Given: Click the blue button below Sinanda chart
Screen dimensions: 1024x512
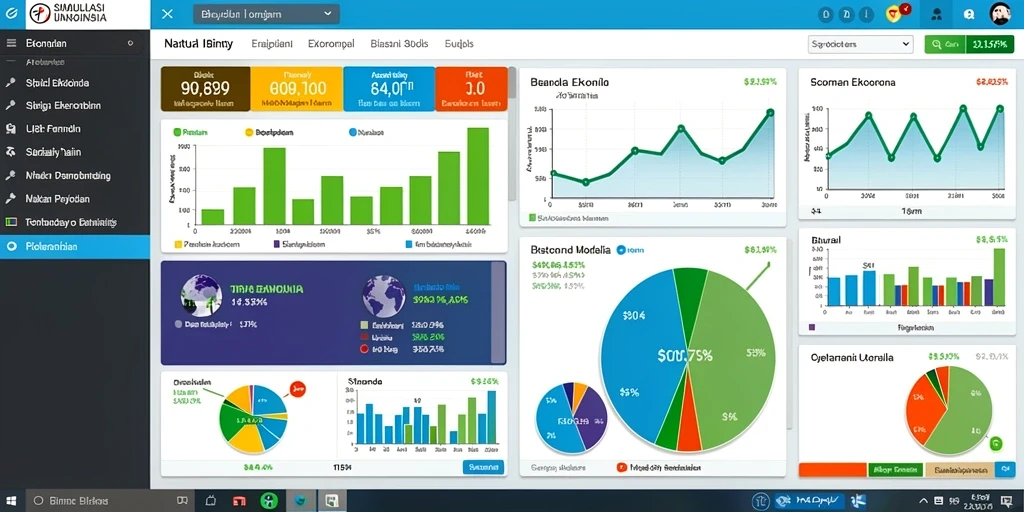Looking at the screenshot, I should (483, 467).
